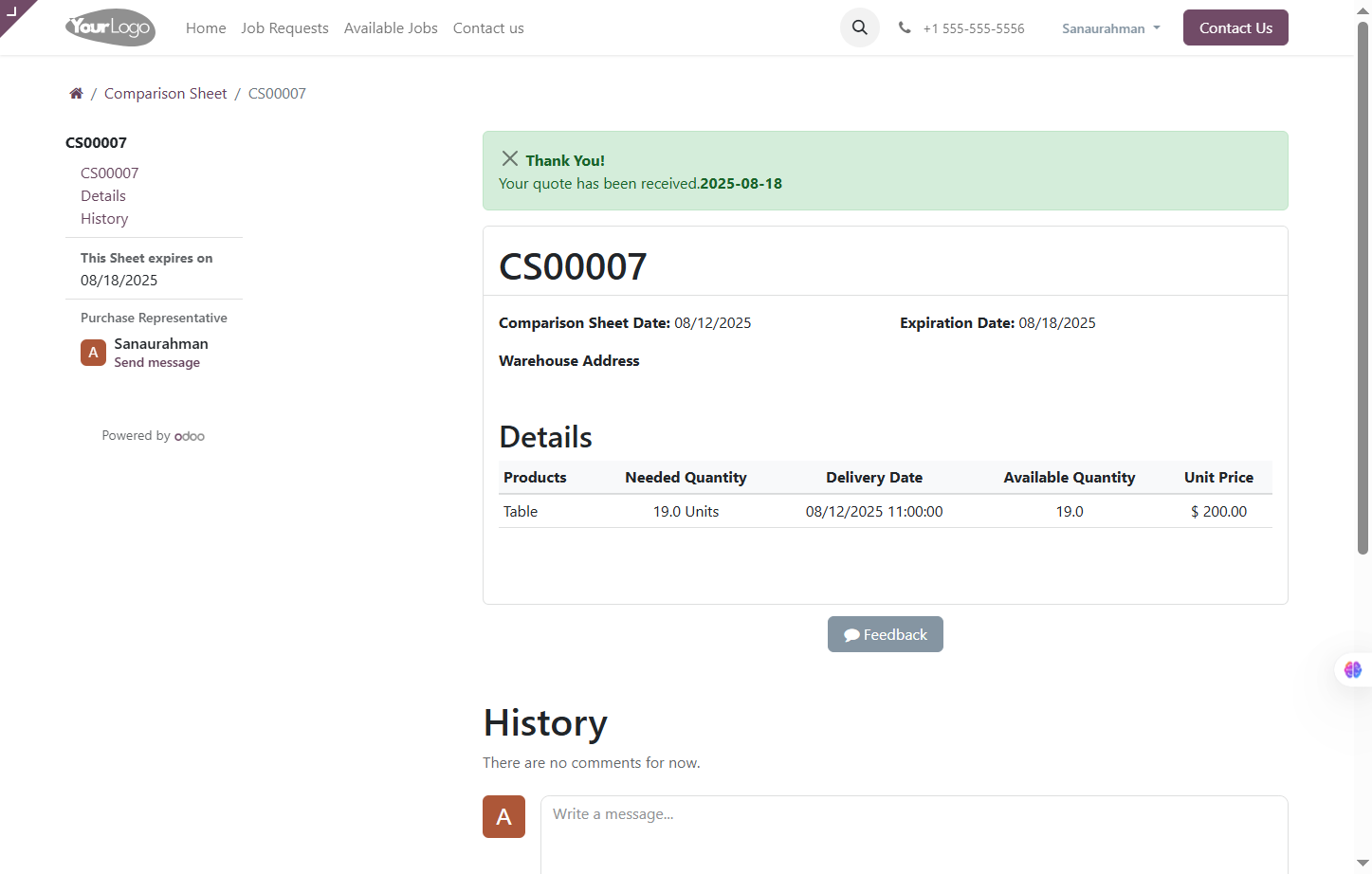Click the CS00007 breadcrumb text
The height and width of the screenshot is (874, 1372).
[277, 93]
